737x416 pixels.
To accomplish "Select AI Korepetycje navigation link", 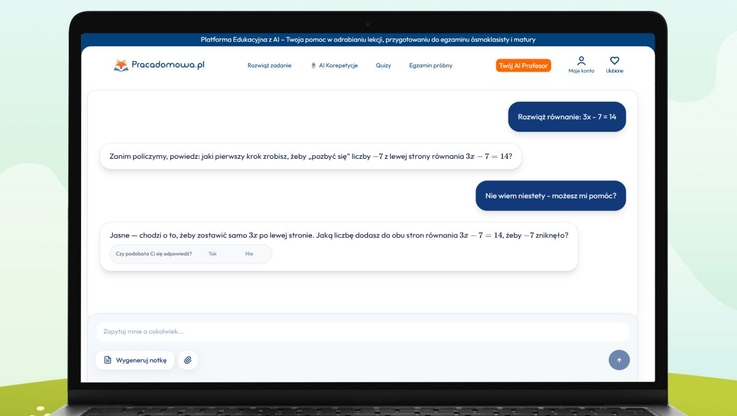I will (x=338, y=66).
